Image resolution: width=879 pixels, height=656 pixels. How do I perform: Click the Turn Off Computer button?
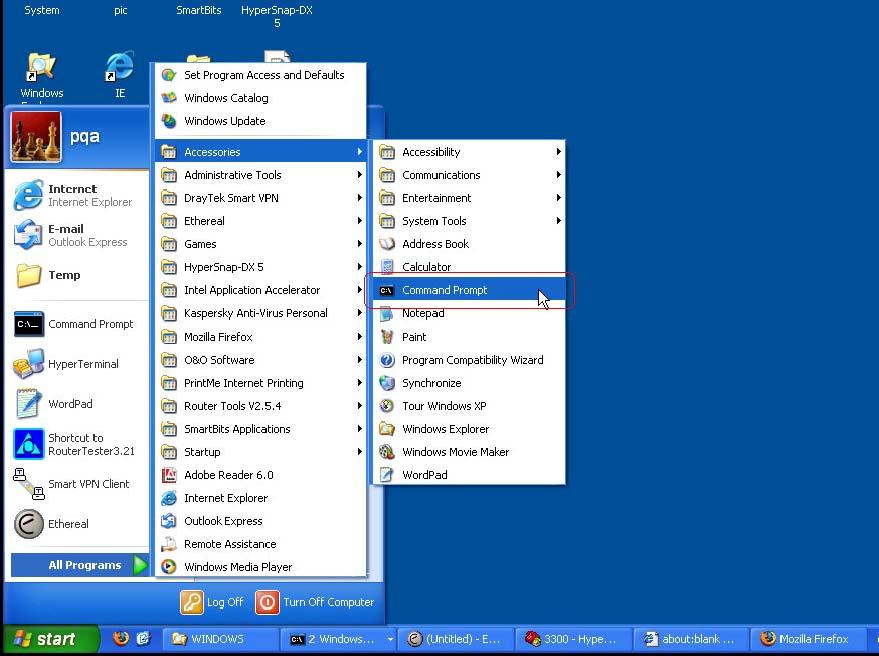(x=315, y=602)
